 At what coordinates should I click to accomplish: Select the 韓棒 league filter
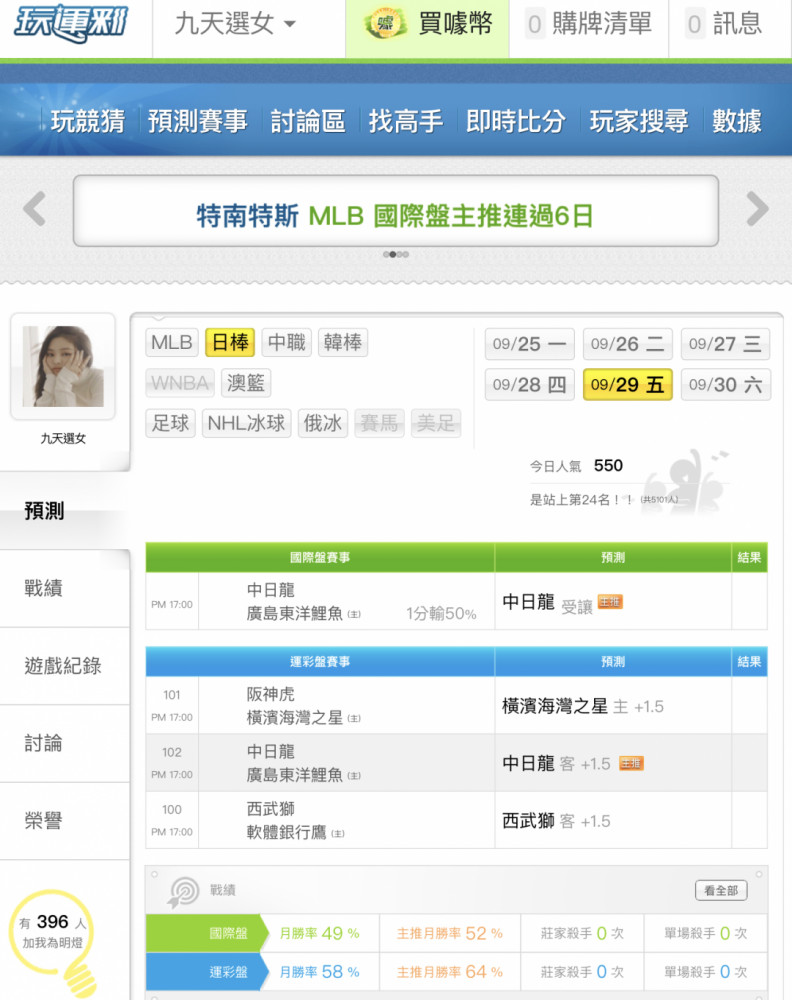[342, 342]
